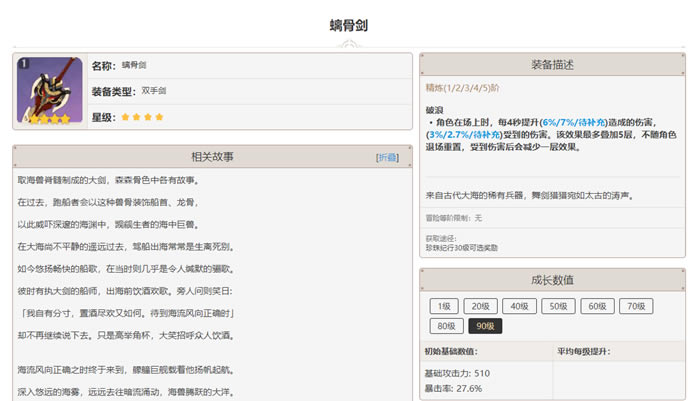Switch growth stats to 60级

596,307
